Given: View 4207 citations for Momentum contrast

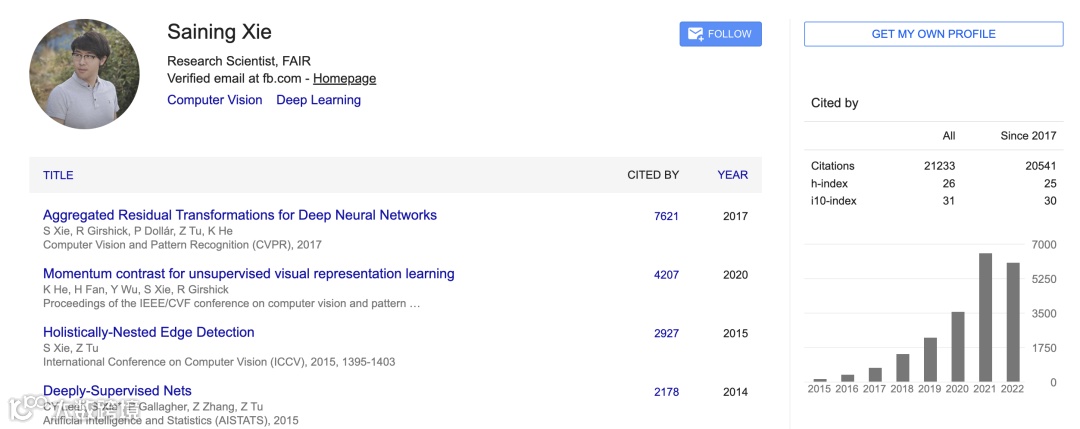Looking at the screenshot, I should point(666,275).
